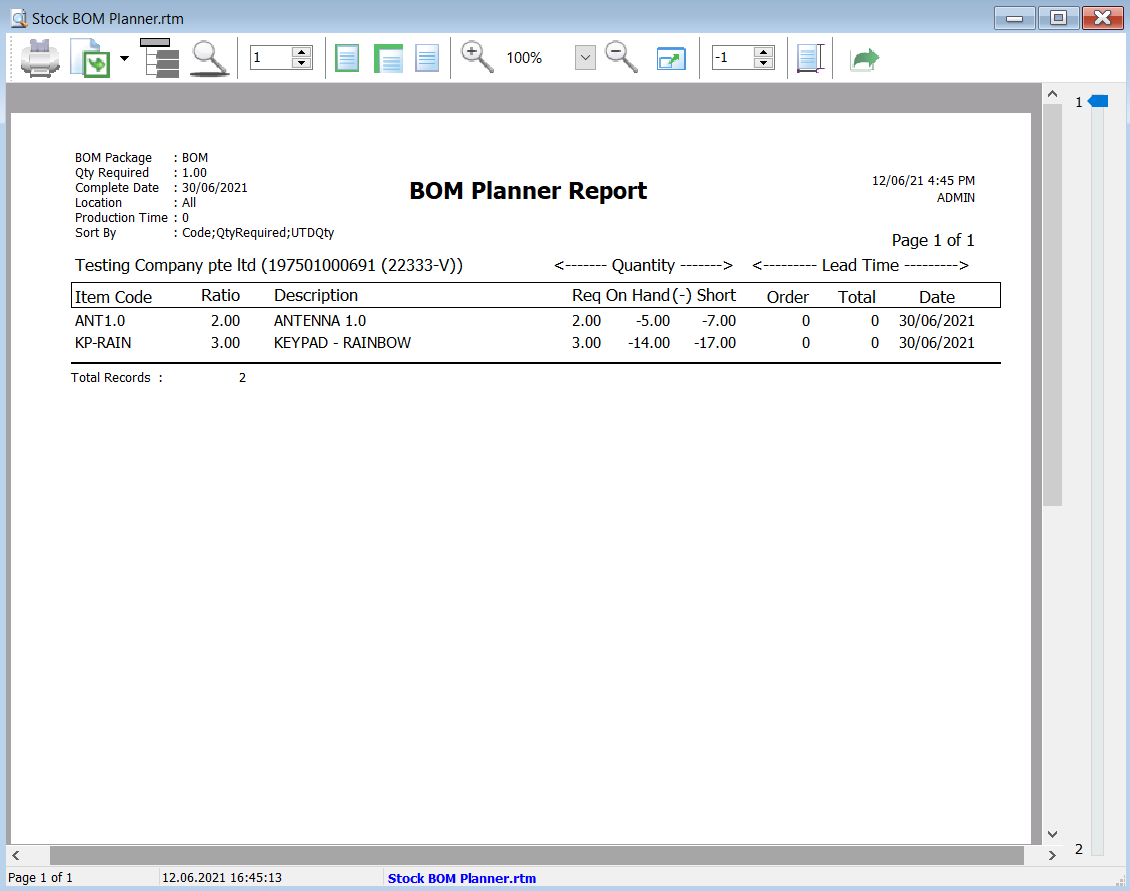Click the Full Screen view icon
Viewport: 1130px width, 891px height.
(x=671, y=57)
